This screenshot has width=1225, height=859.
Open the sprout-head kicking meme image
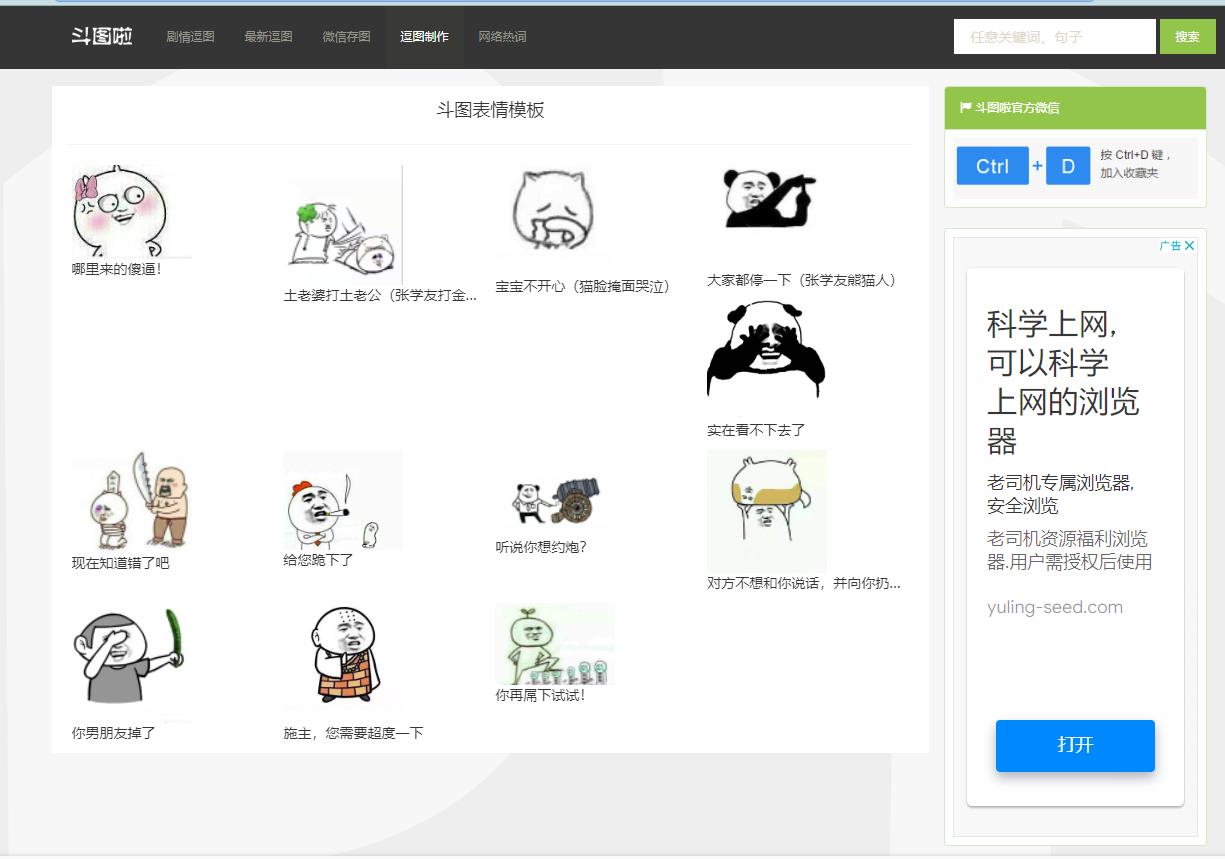[555, 644]
